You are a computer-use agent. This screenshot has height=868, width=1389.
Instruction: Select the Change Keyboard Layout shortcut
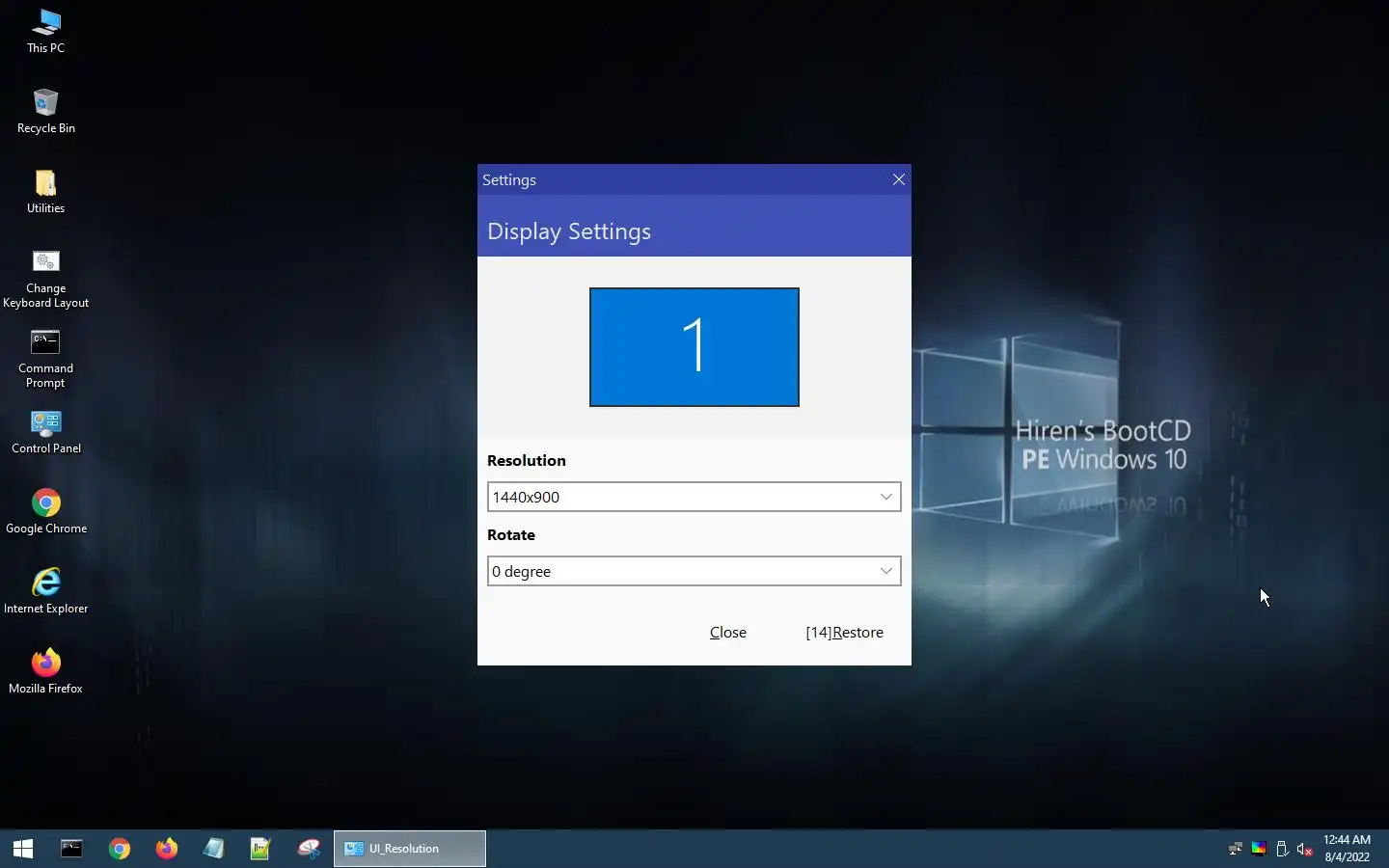45,279
